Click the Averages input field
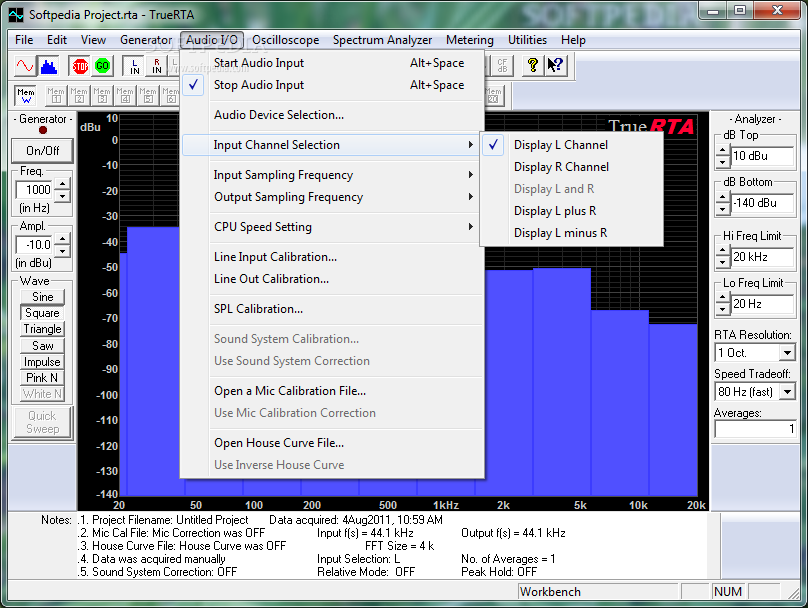Image resolution: width=808 pixels, height=608 pixels. coord(755,429)
